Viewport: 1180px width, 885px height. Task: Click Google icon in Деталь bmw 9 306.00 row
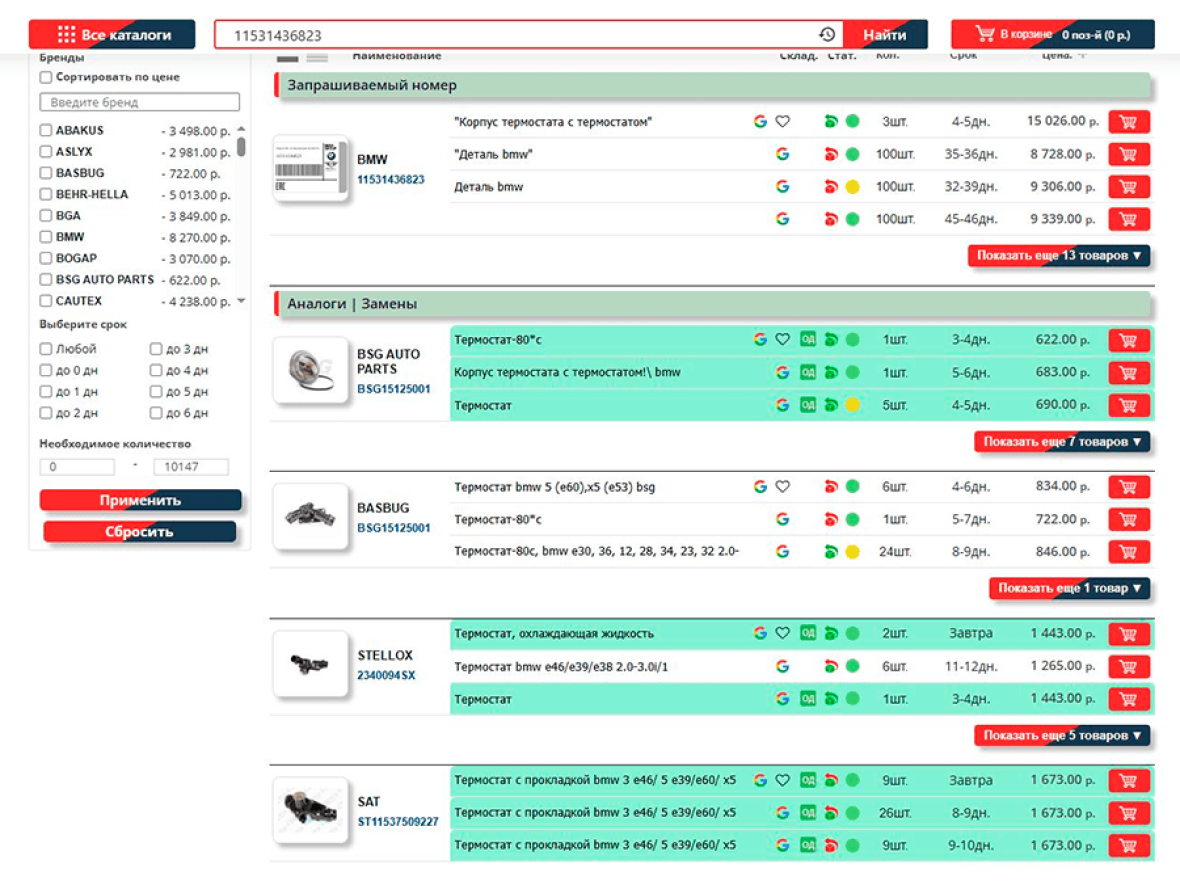[x=783, y=187]
